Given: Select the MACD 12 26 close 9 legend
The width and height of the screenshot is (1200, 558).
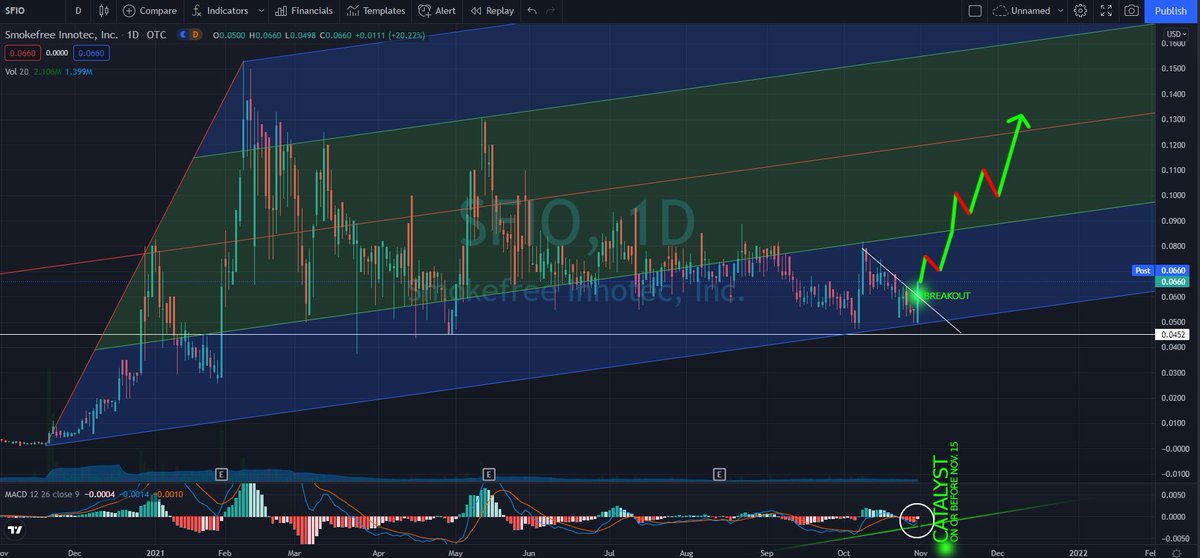Looking at the screenshot, I should point(41,494).
